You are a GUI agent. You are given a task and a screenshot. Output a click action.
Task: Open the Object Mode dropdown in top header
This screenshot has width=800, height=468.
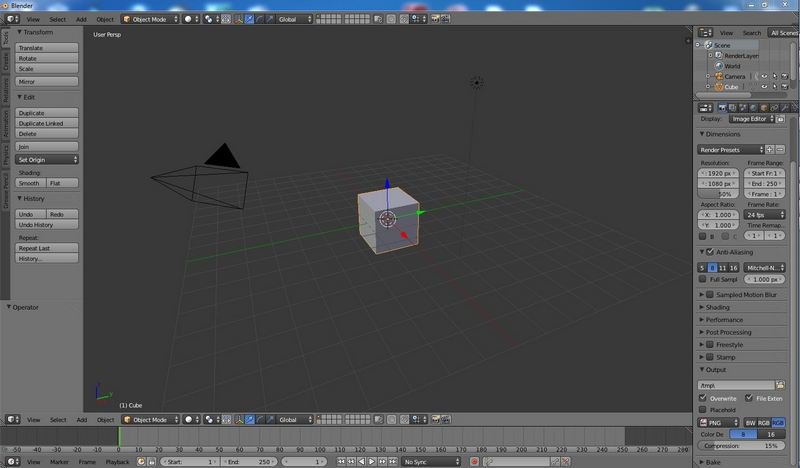150,19
